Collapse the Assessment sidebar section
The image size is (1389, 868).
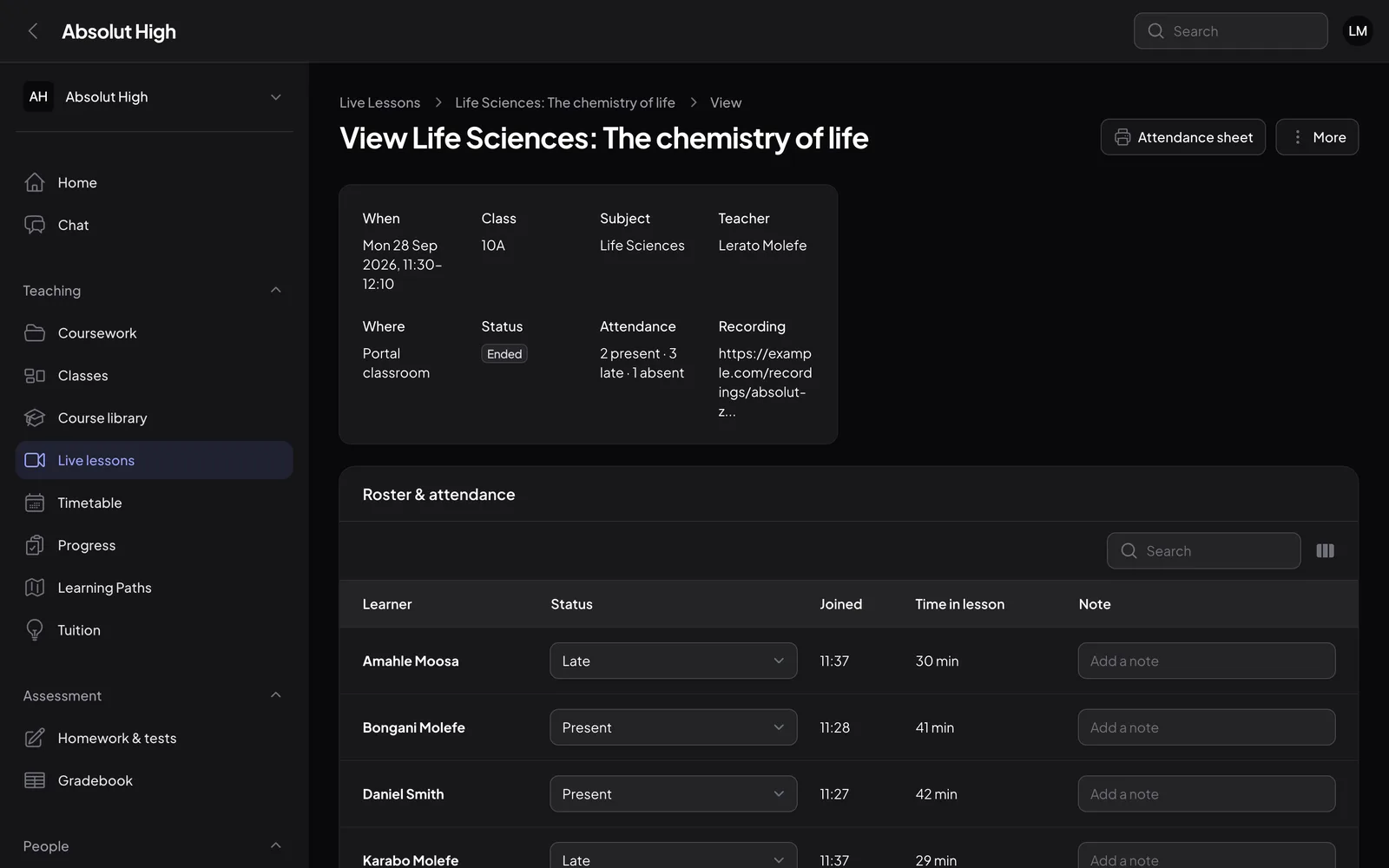pos(275,695)
